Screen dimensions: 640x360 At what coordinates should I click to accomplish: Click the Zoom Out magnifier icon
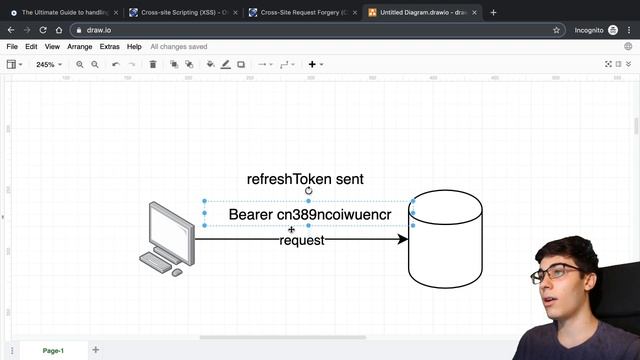(x=95, y=64)
